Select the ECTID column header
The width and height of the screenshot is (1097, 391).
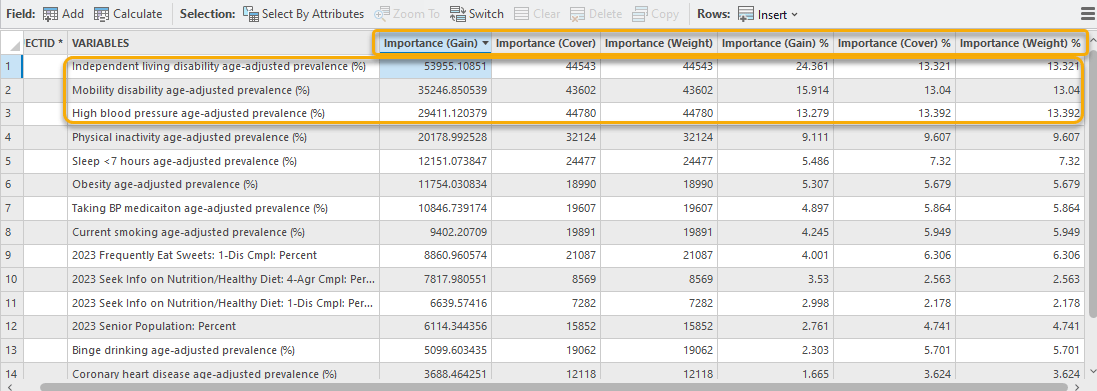[x=45, y=43]
